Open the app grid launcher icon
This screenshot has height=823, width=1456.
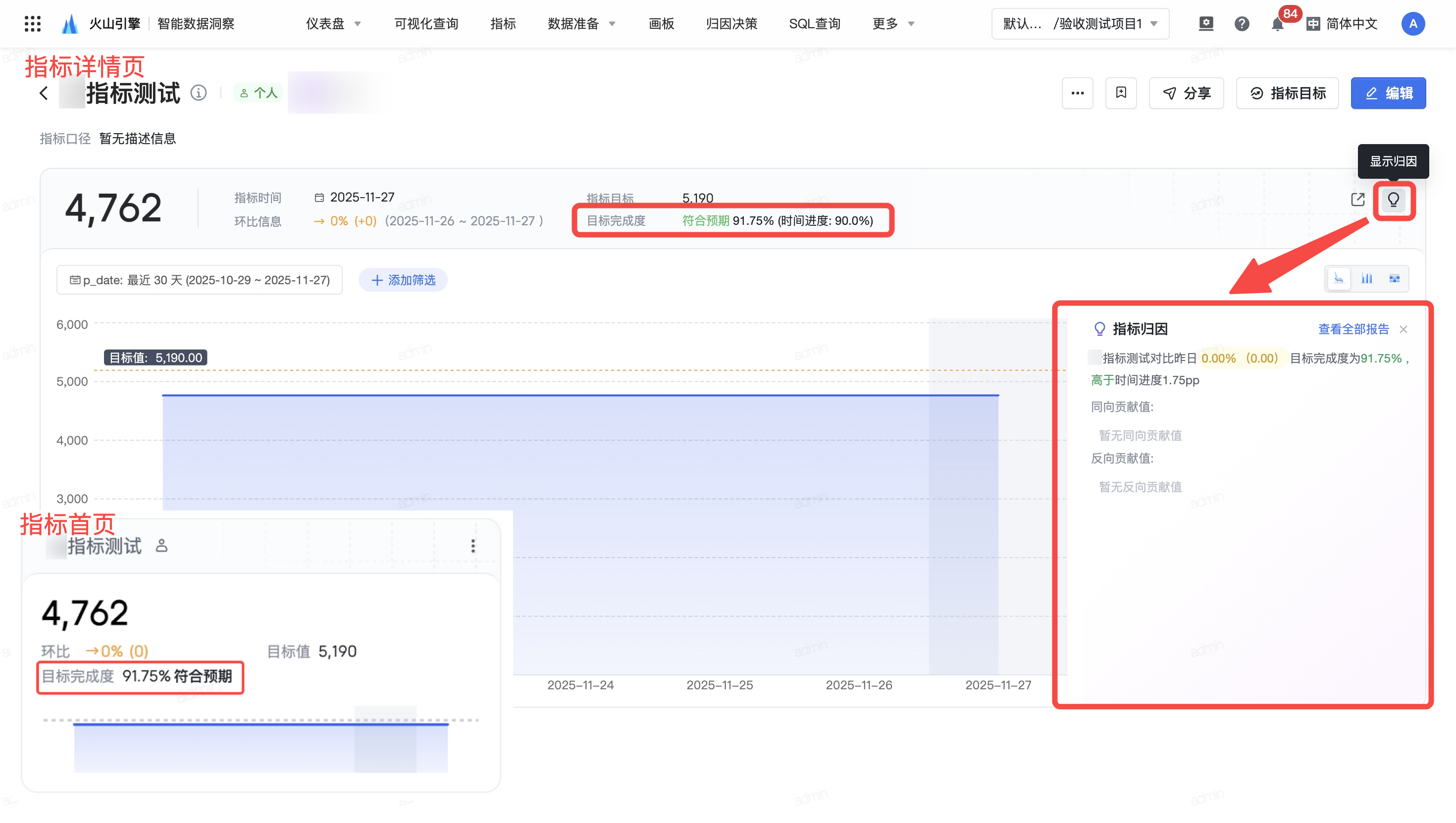33,24
